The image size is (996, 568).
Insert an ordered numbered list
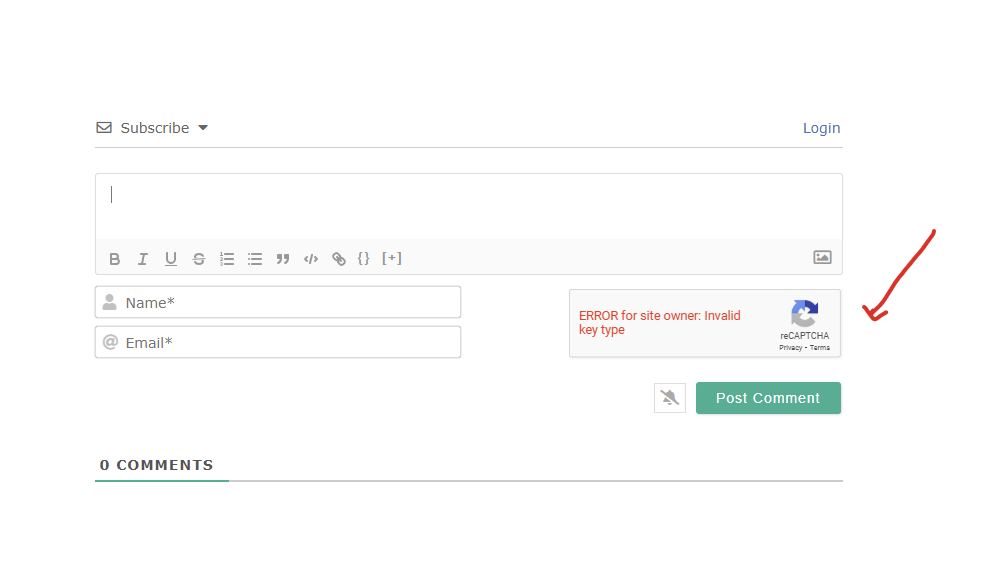coord(227,259)
